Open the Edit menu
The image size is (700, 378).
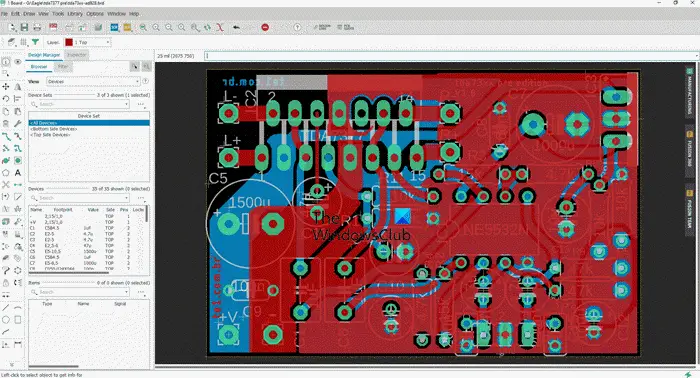point(16,14)
